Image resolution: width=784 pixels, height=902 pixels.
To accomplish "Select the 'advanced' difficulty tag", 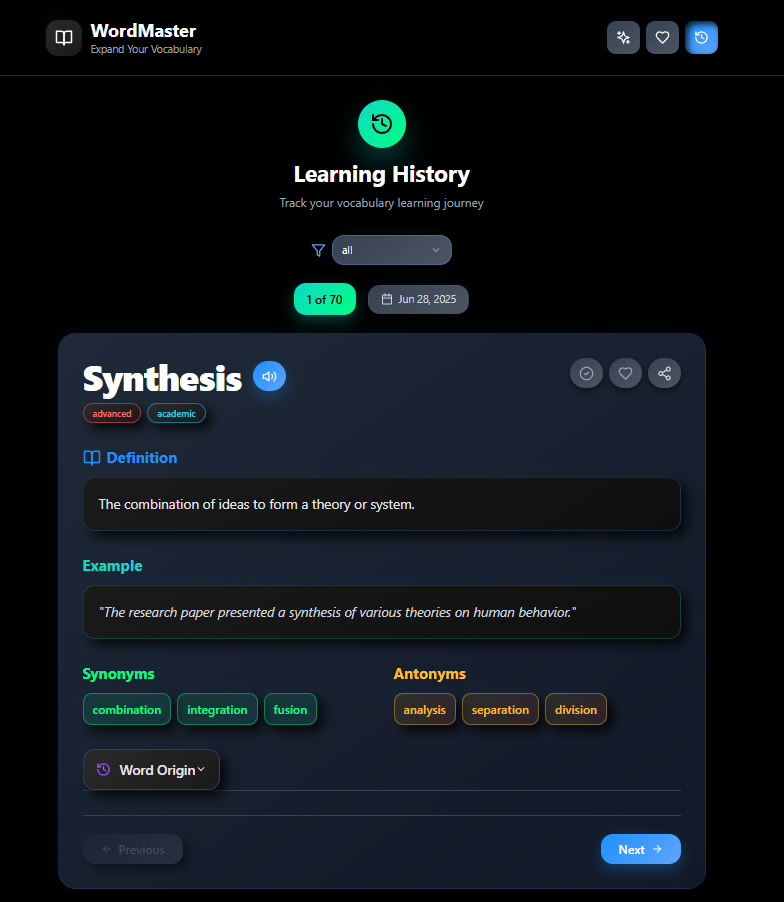I will click(x=112, y=414).
